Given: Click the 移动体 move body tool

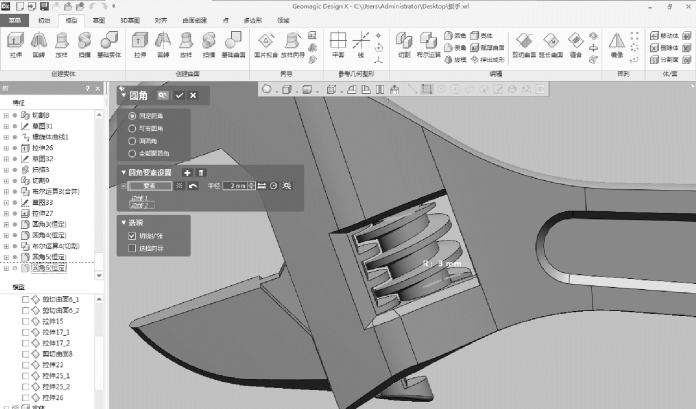Looking at the screenshot, I should pyautogui.click(x=664, y=36).
